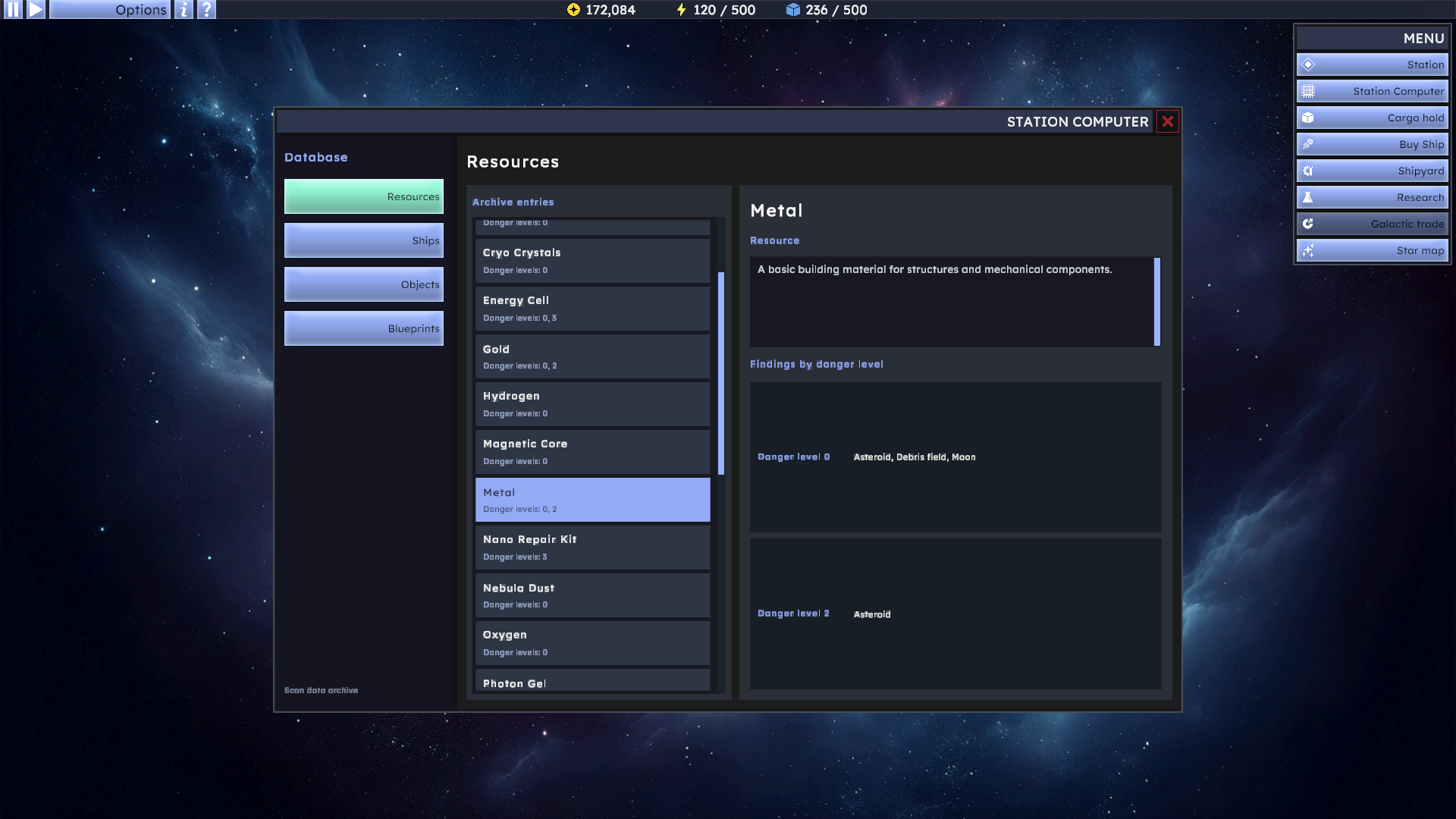This screenshot has width=1456, height=819.
Task: Open the Options menu
Action: click(109, 10)
